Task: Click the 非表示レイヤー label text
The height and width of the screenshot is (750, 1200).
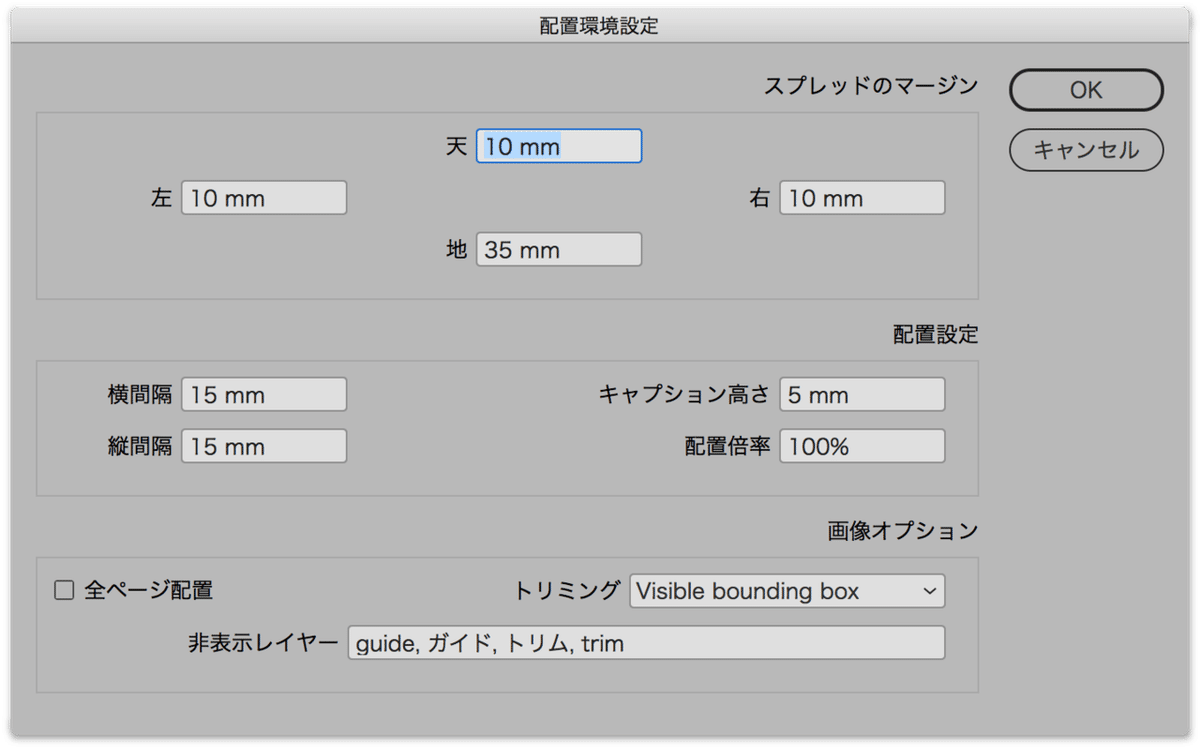Action: tap(263, 643)
